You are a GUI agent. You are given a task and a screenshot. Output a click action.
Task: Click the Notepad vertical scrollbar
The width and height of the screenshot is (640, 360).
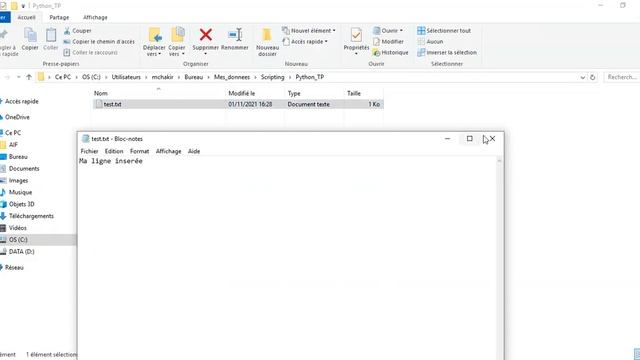pos(499,257)
